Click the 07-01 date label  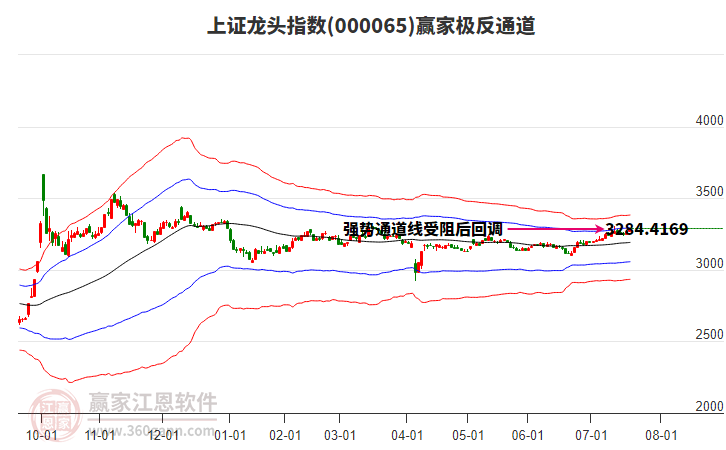(591, 436)
